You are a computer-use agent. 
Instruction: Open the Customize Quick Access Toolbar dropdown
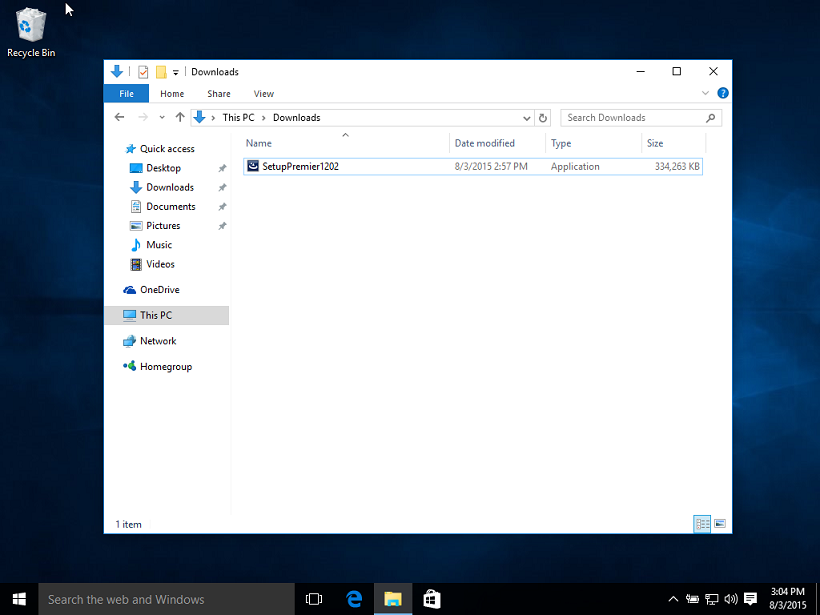(176, 73)
